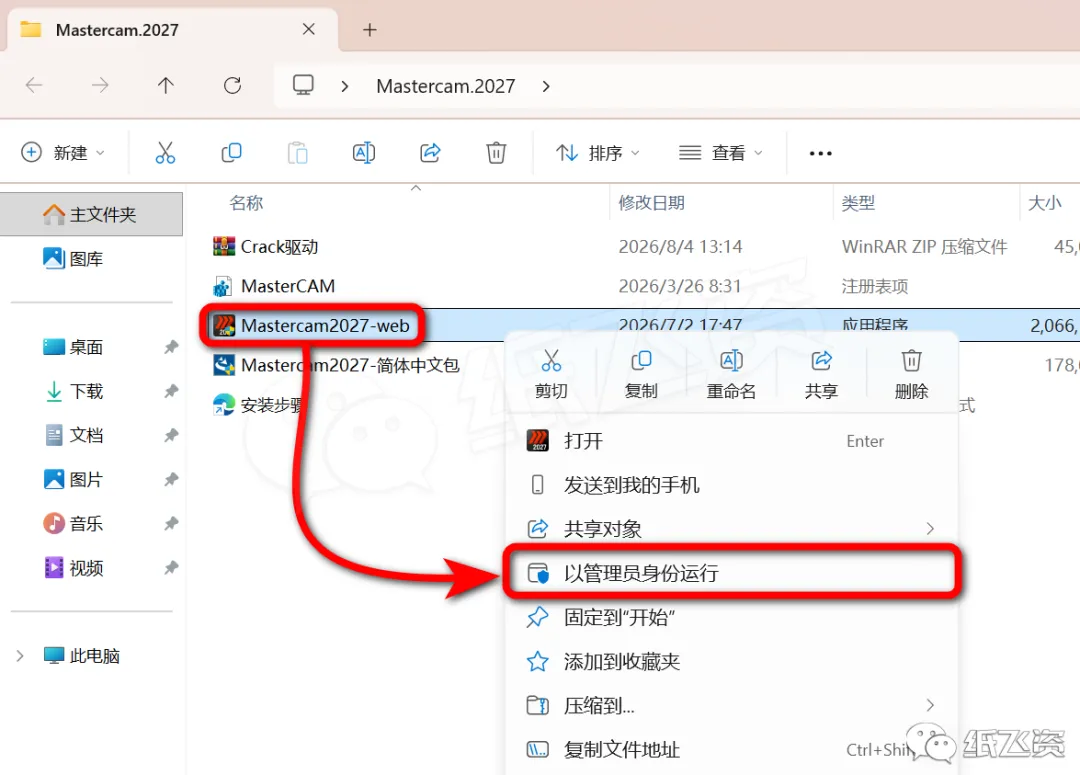This screenshot has height=775, width=1080.
Task: Click the Paste icon in toolbar
Action: (x=298, y=152)
